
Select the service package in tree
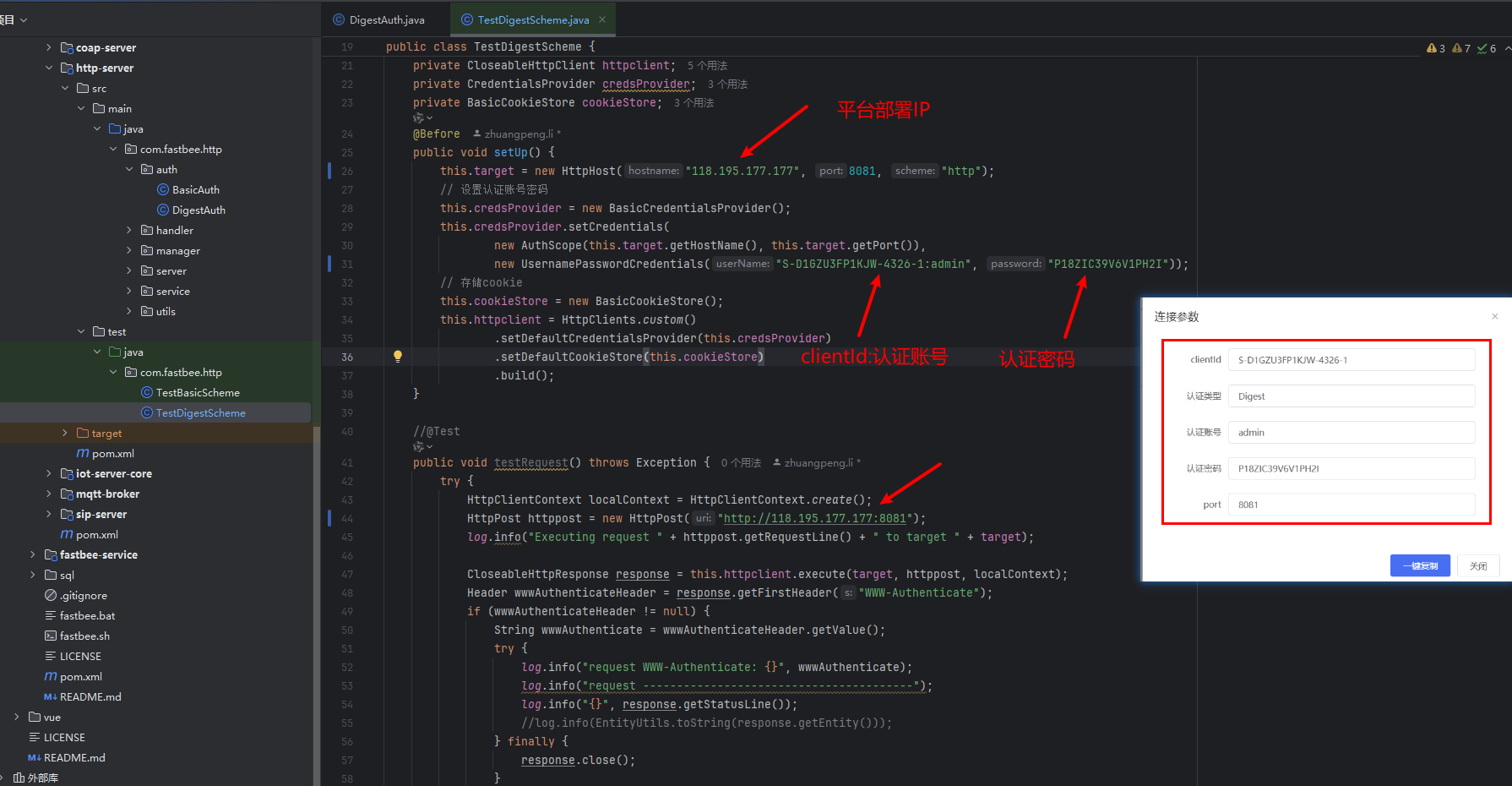pos(172,292)
